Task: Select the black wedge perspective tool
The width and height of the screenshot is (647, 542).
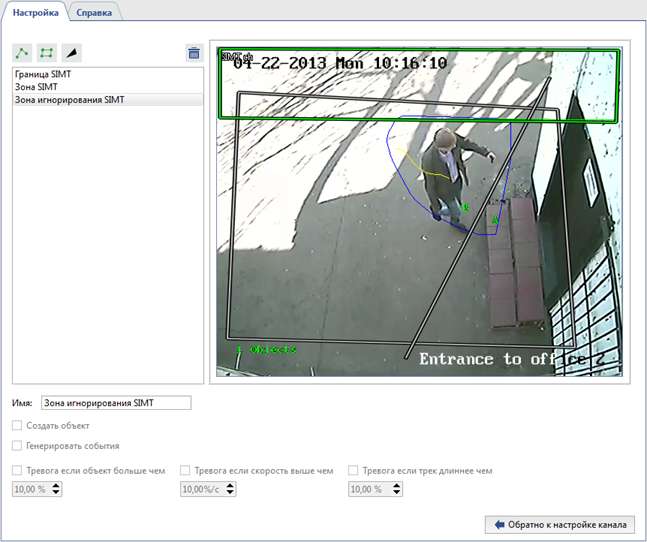Action: [71, 53]
